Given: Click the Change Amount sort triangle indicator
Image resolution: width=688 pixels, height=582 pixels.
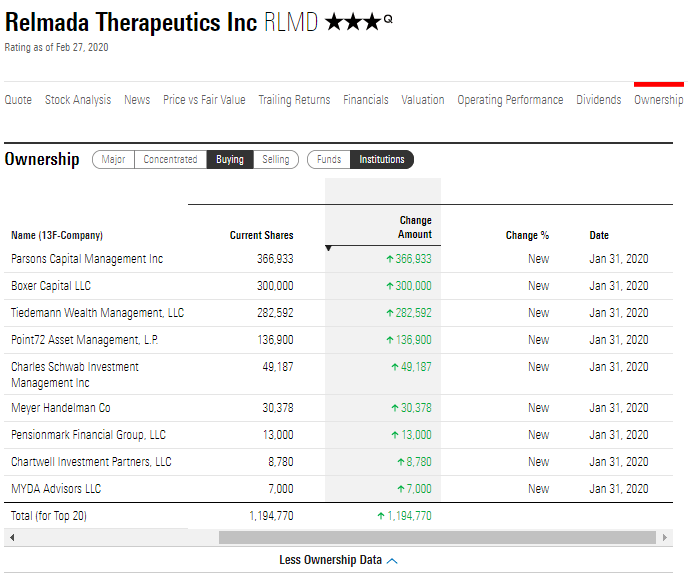Looking at the screenshot, I should point(328,248).
